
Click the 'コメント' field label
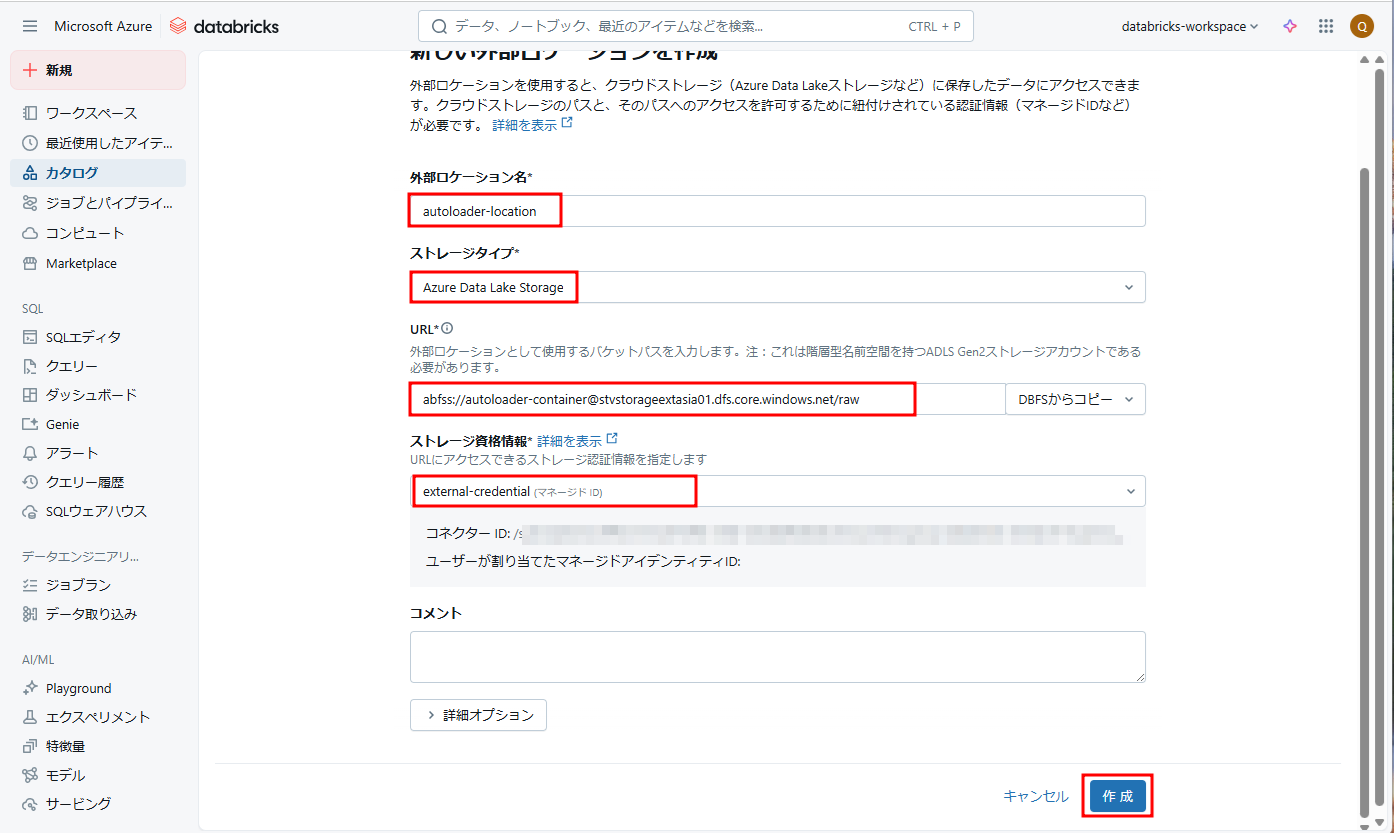tap(436, 612)
